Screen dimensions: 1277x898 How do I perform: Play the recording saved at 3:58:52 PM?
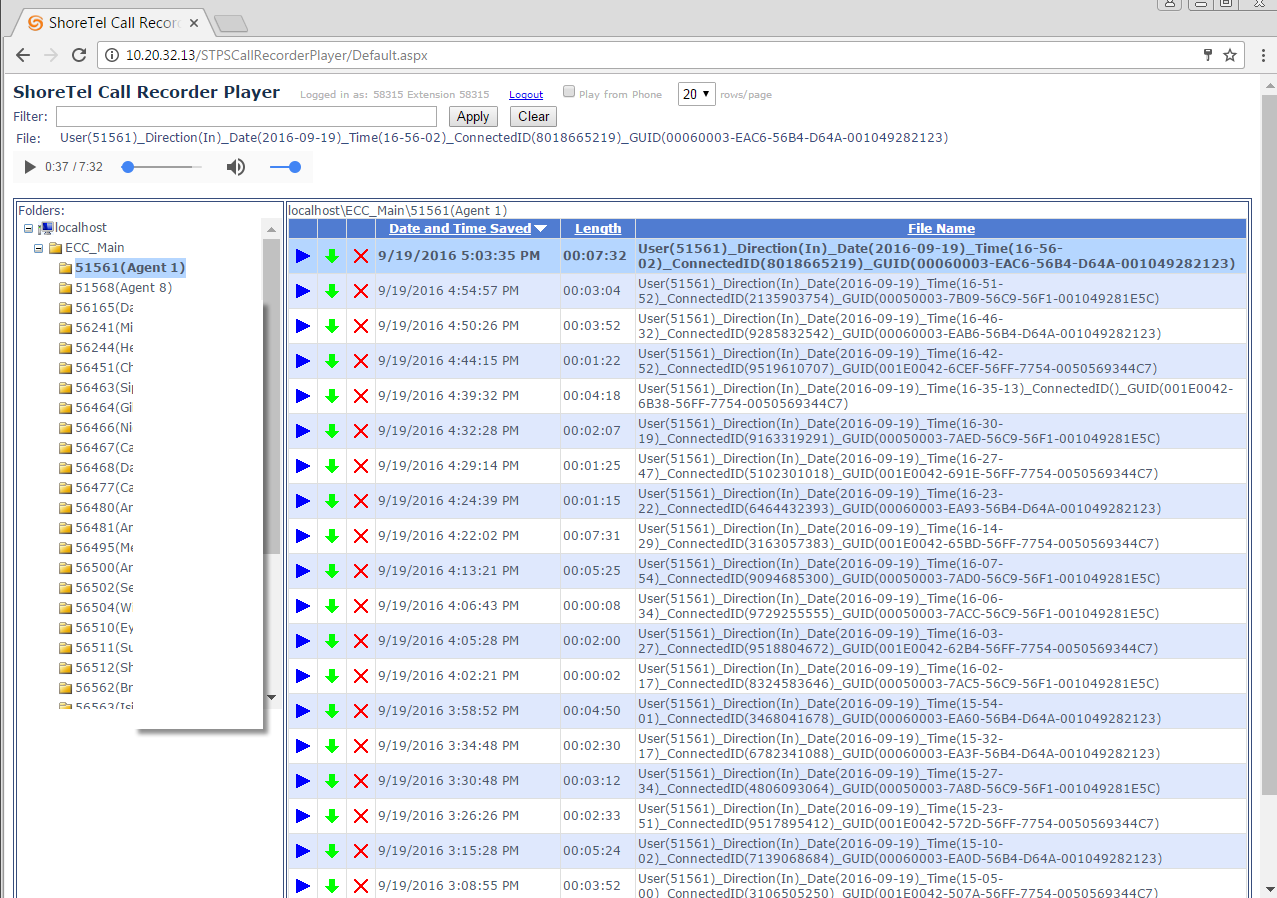(303, 711)
